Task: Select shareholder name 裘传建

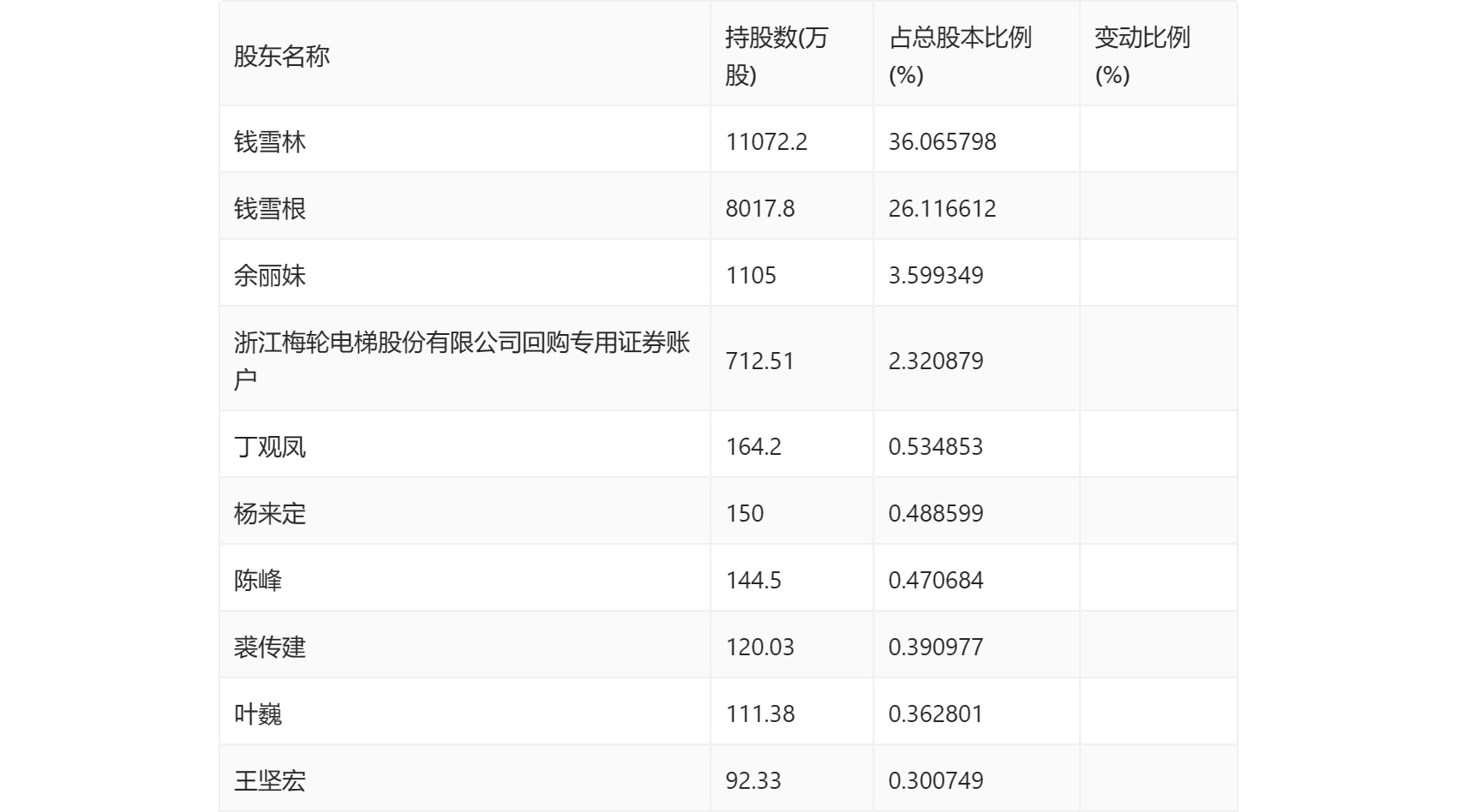Action: tap(270, 647)
